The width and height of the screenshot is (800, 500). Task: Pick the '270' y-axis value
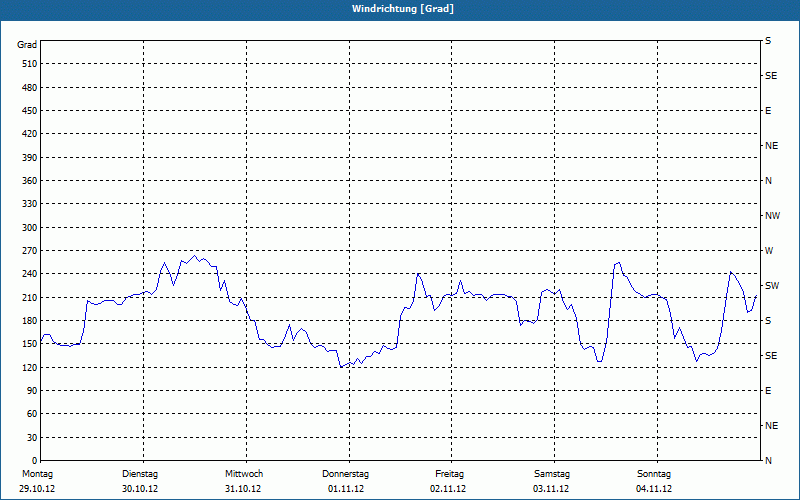click(29, 251)
